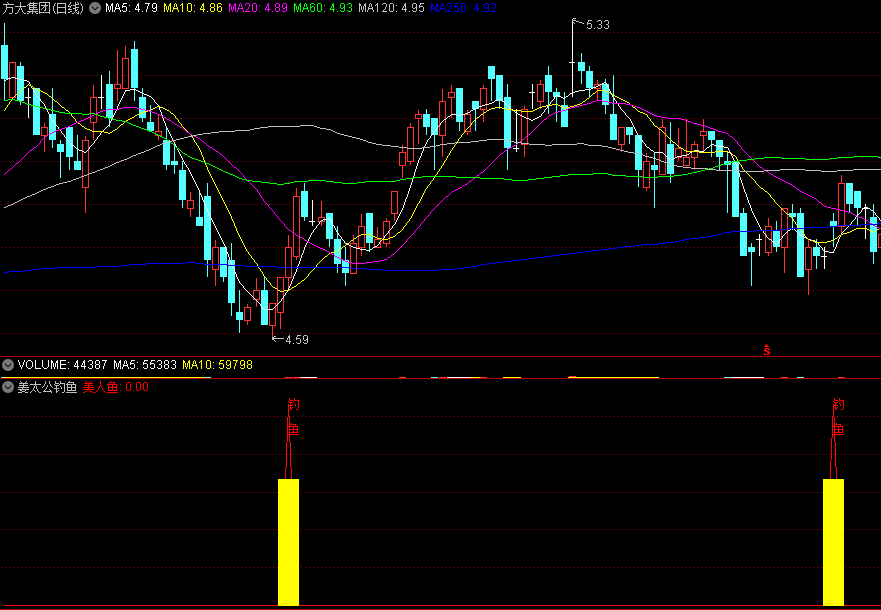Click the 4.59 low price marker
Image resolution: width=881 pixels, height=610 pixels.
(297, 340)
